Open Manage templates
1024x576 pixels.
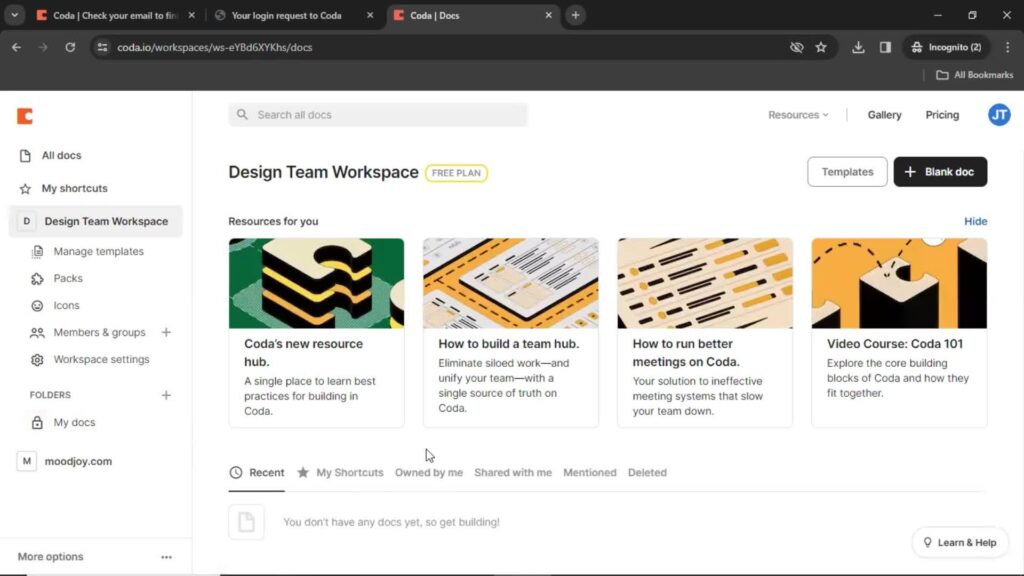pyautogui.click(x=99, y=251)
